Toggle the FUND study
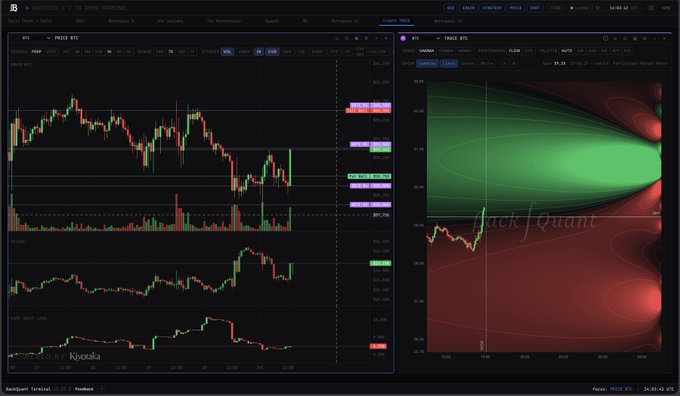 tap(317, 52)
